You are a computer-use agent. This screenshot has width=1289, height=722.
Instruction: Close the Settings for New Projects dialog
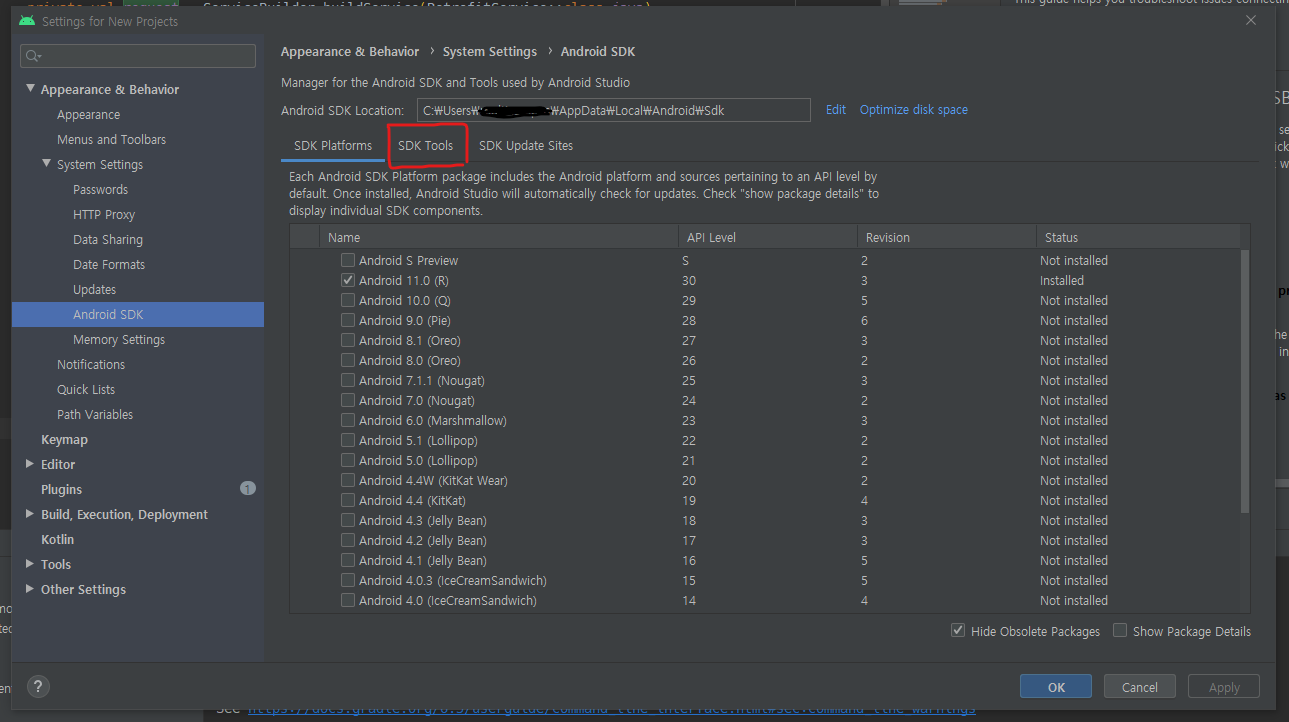click(1251, 20)
